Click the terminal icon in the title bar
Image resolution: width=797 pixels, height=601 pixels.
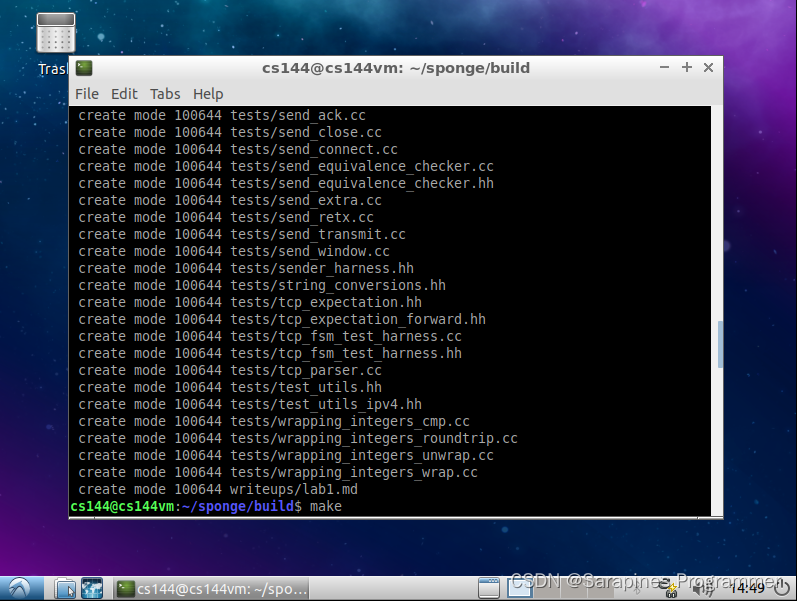click(84, 68)
